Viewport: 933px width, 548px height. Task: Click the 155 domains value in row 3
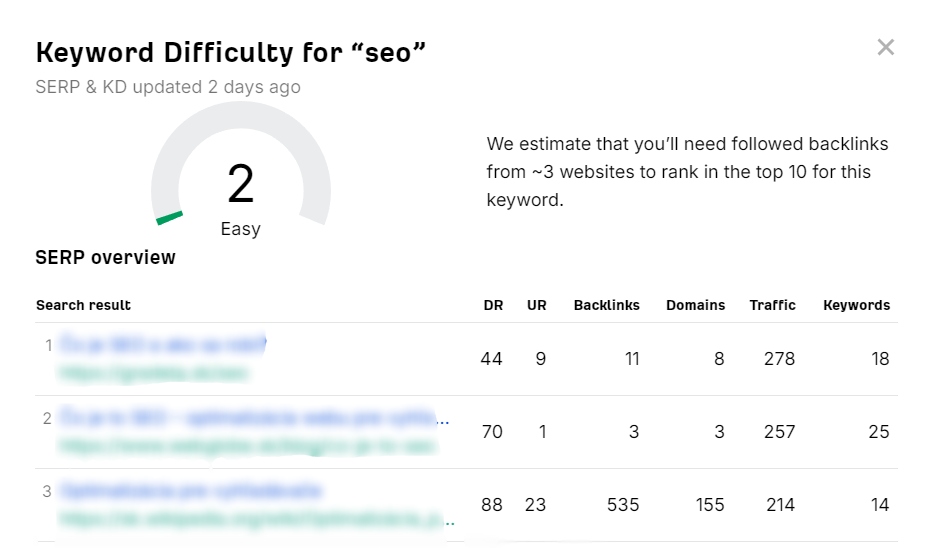pyautogui.click(x=710, y=505)
